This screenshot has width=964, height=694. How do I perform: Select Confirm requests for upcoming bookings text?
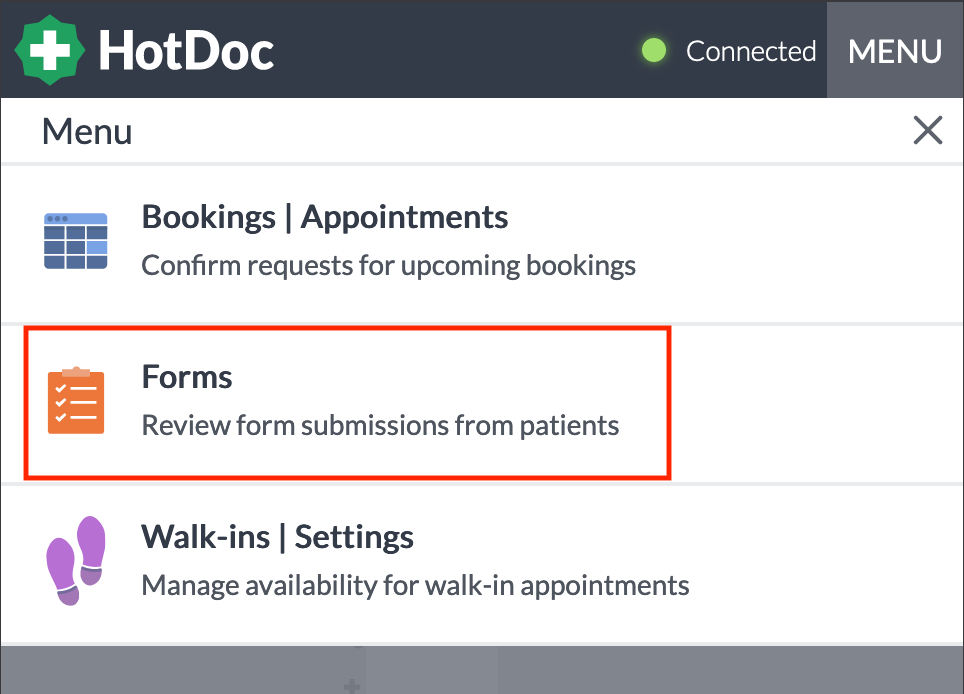tap(389, 266)
